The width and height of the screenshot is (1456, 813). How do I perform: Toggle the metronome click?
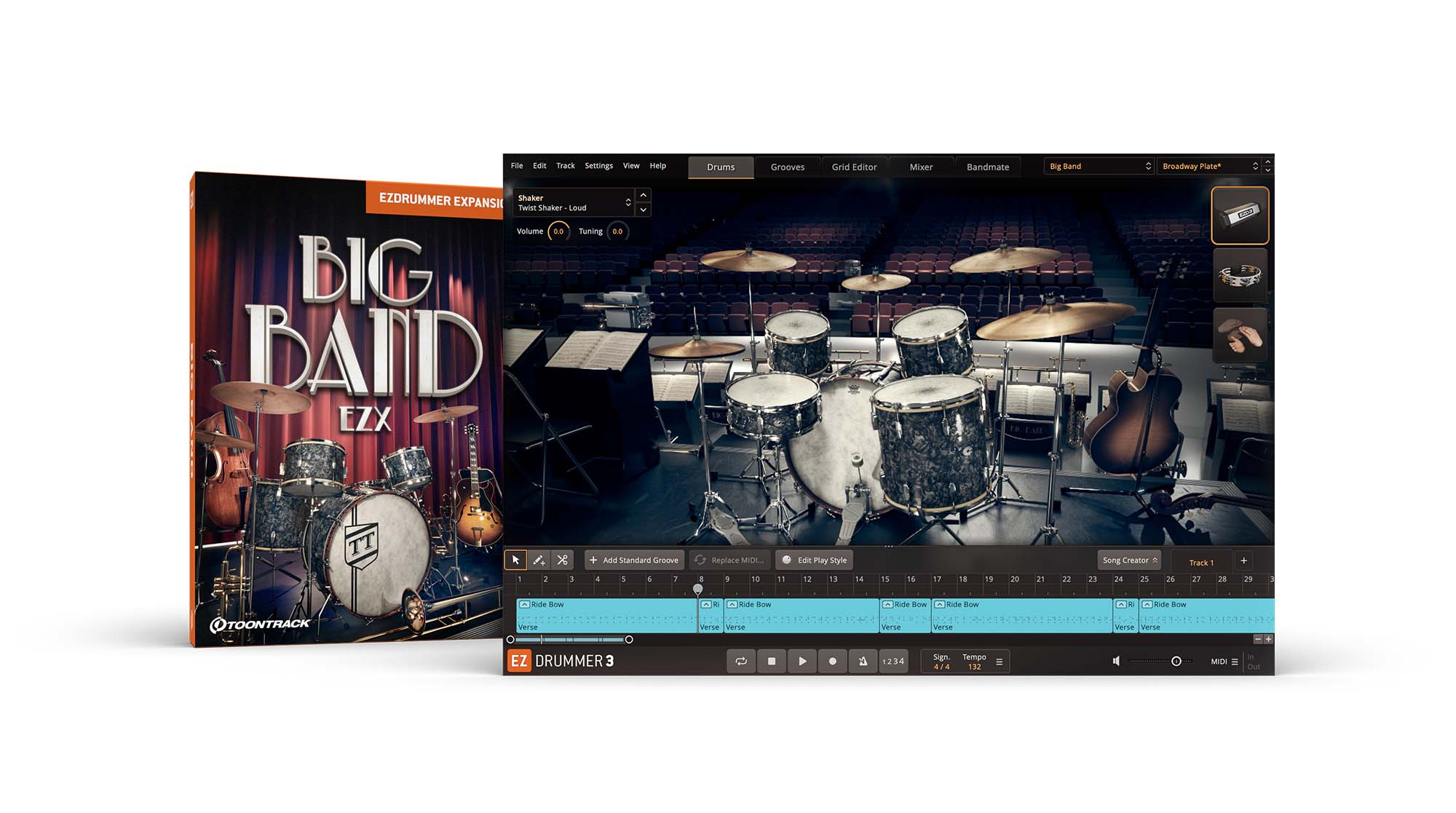863,661
